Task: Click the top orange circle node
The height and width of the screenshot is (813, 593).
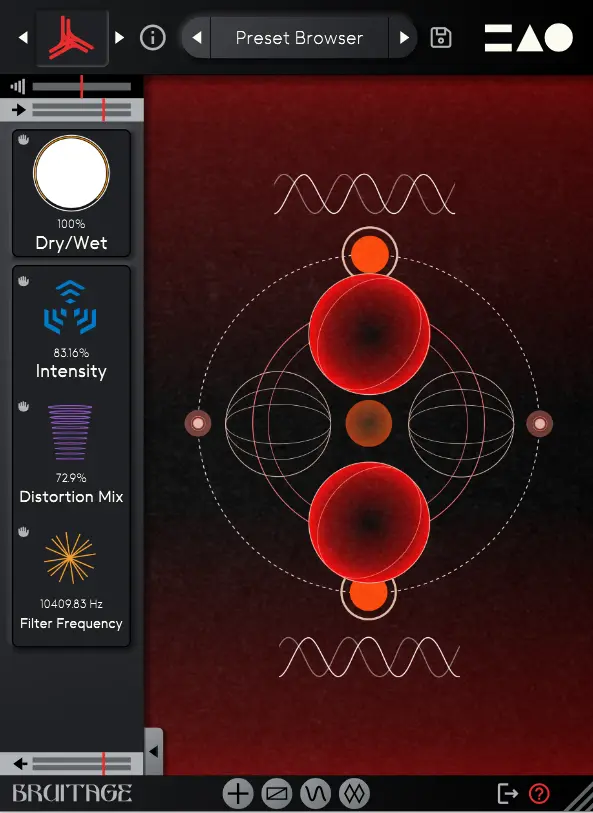Action: pyautogui.click(x=370, y=254)
